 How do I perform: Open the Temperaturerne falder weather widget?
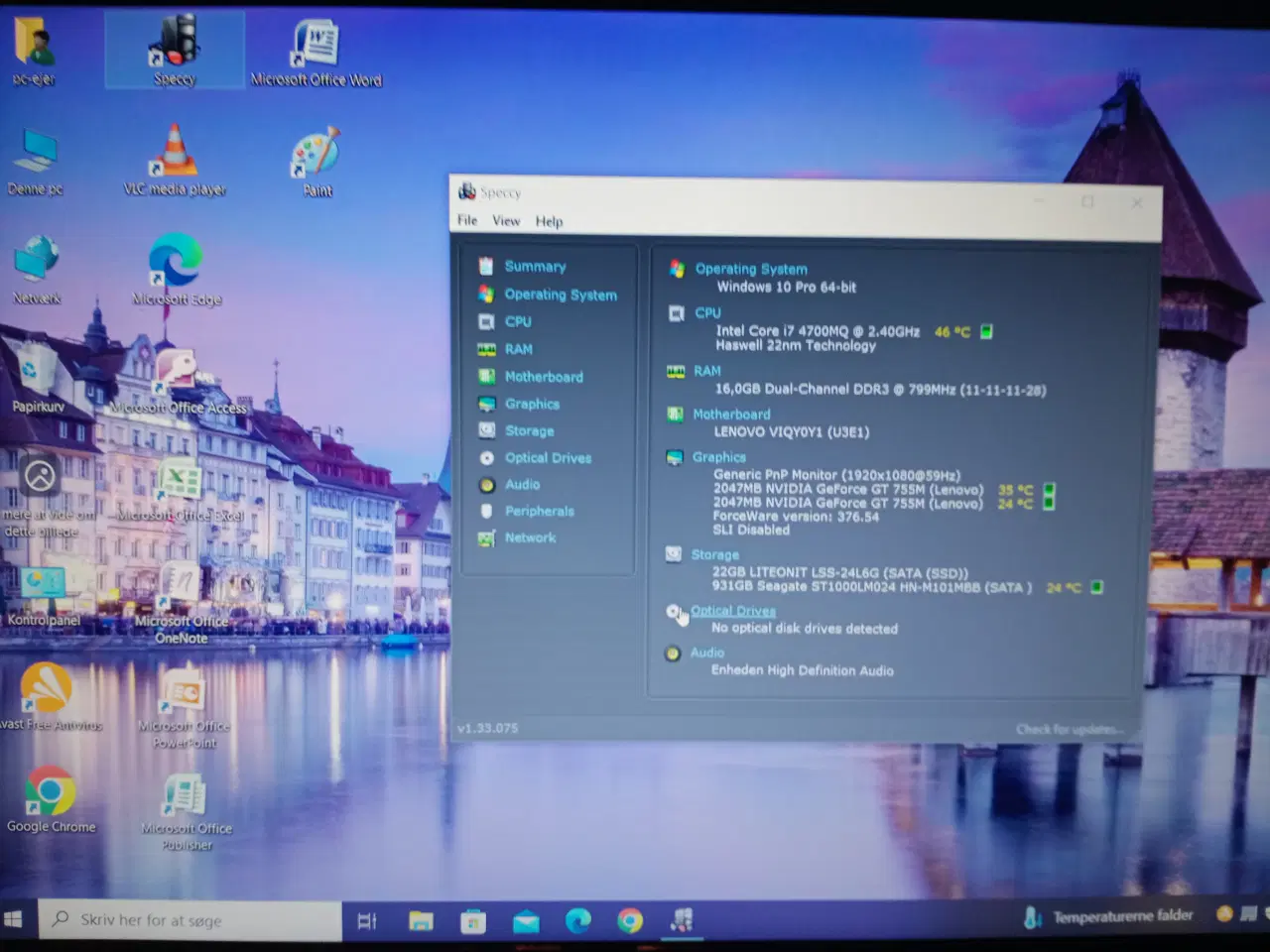(x=1109, y=916)
